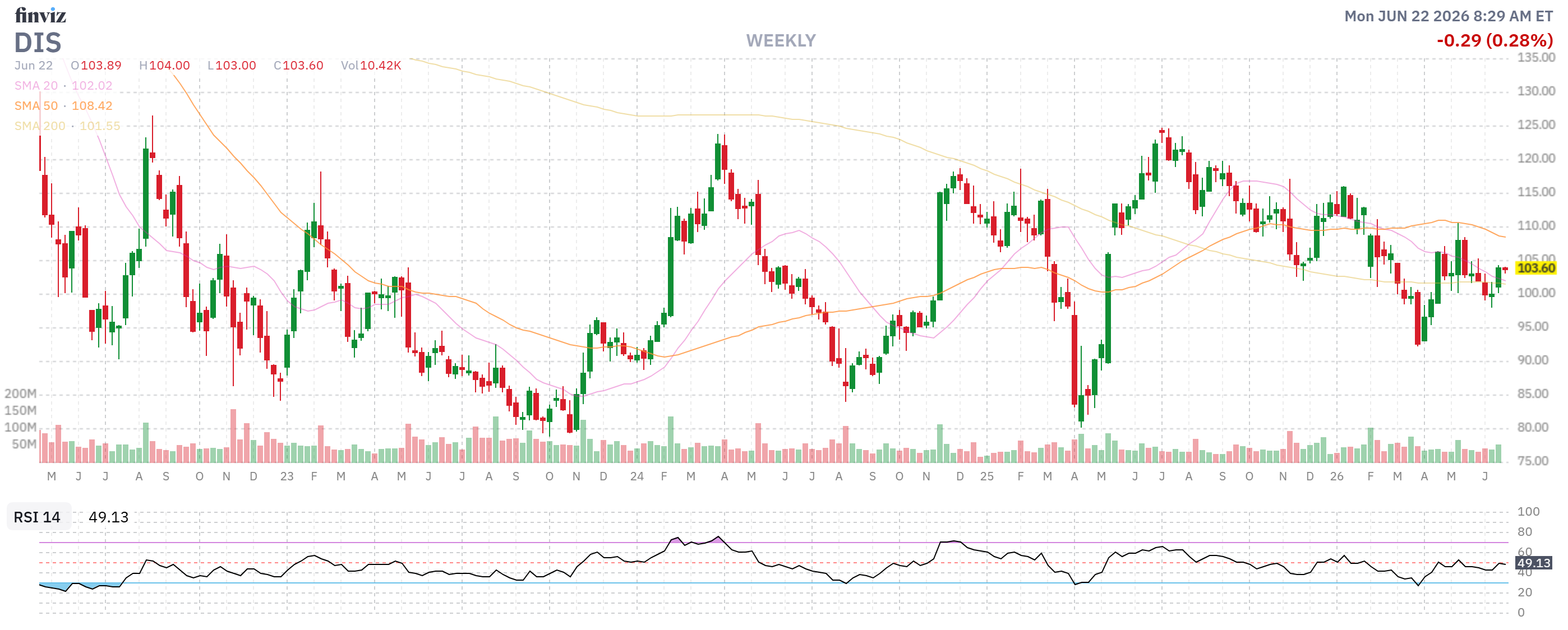Click the 100M volume axis label
This screenshot has height=630, width=1568.
21,428
